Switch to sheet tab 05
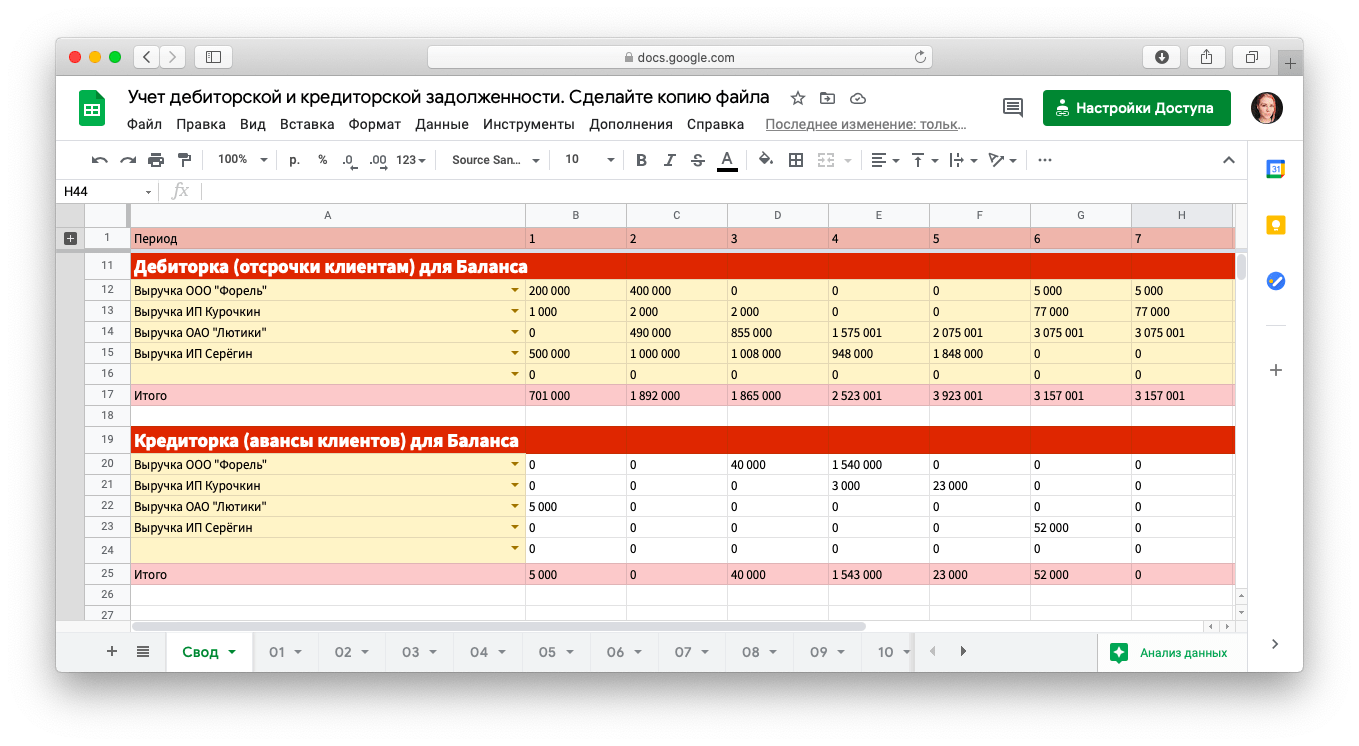This screenshot has width=1359, height=746. pos(553,652)
